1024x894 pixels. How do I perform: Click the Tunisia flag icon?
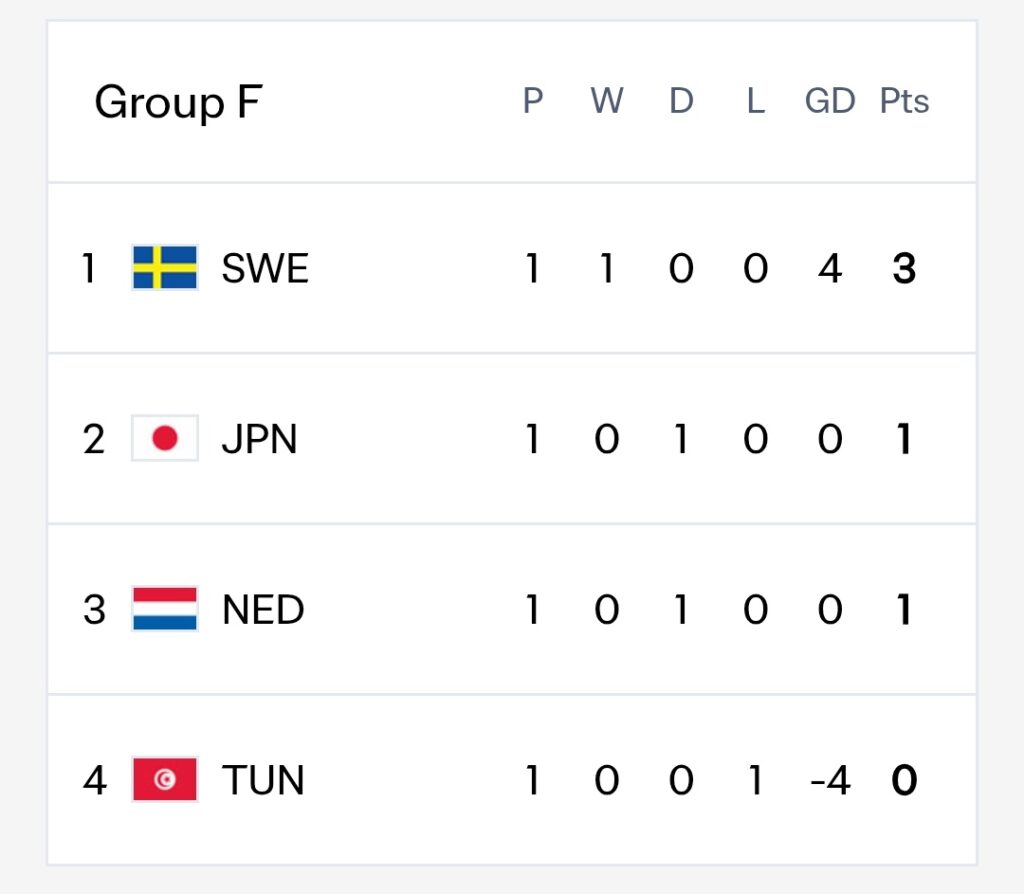[x=165, y=779]
